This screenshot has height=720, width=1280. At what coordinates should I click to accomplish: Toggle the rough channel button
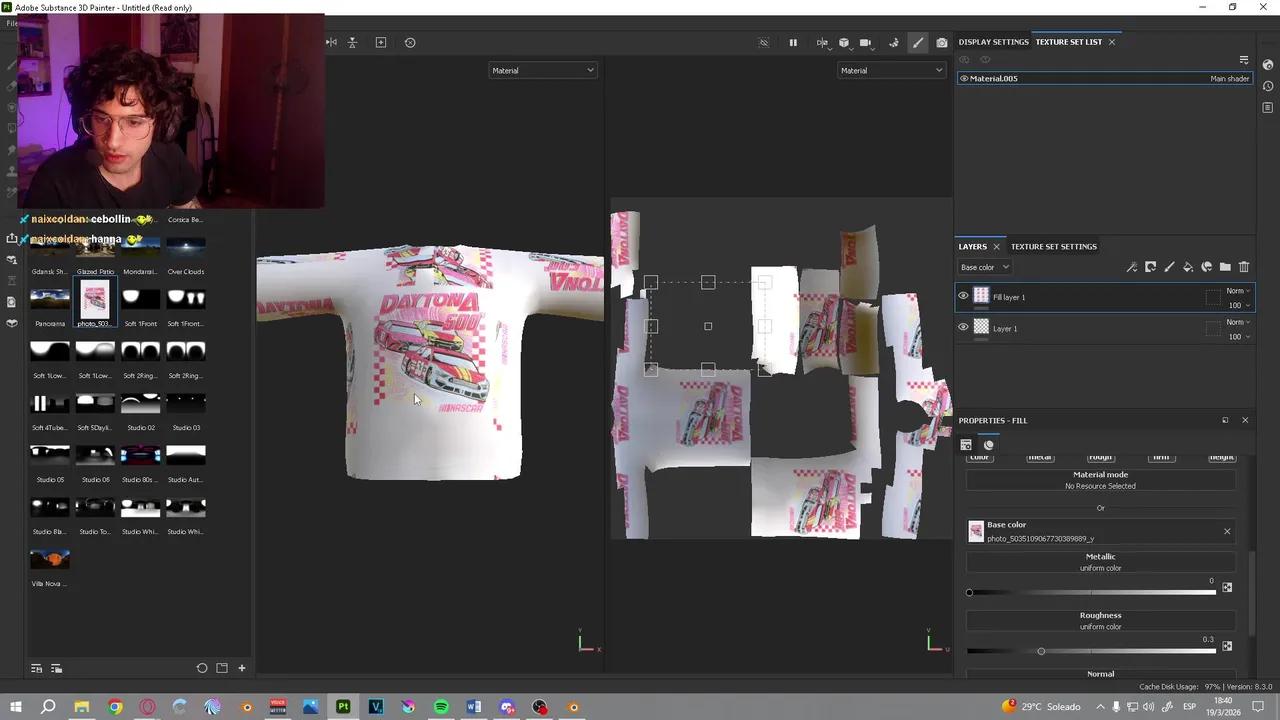1100,457
